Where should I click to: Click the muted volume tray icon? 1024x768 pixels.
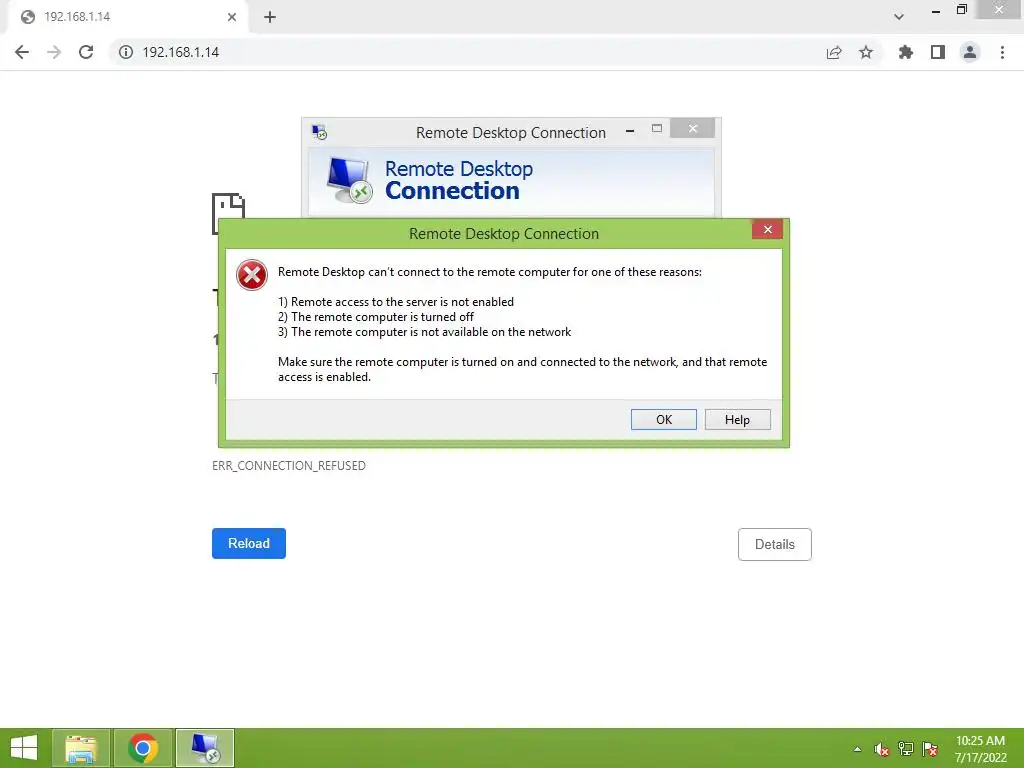882,749
